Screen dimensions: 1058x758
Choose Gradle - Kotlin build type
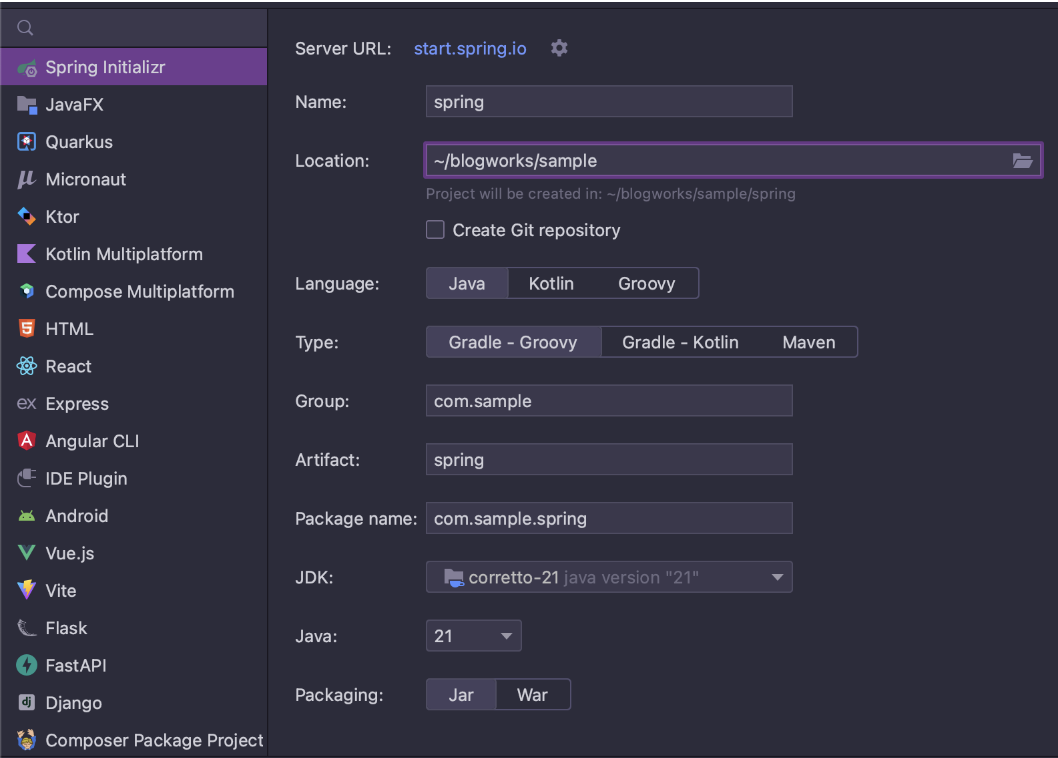click(x=680, y=342)
